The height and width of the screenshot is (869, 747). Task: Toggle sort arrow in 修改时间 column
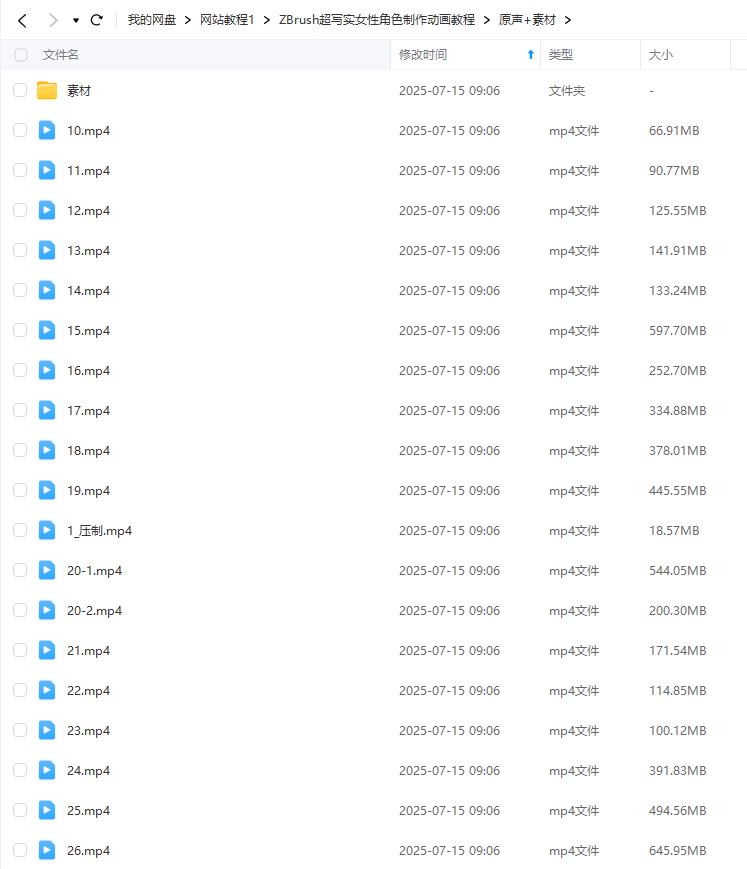(530, 55)
